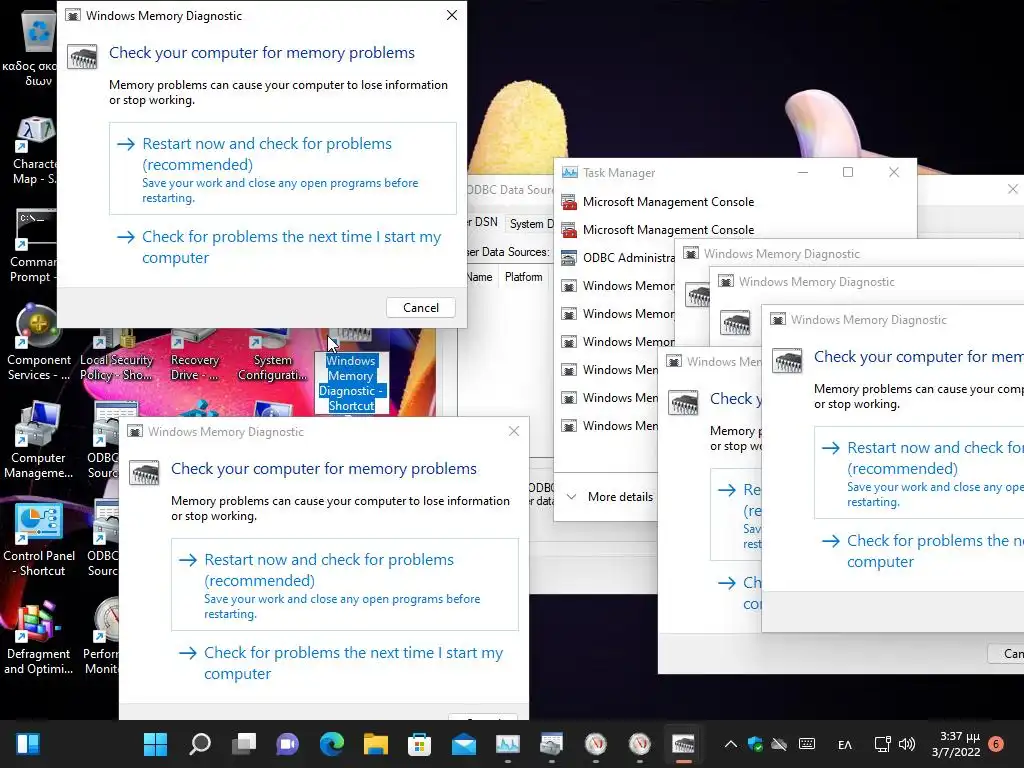
Task: Select the Computer Management desktop icon
Action: tap(38, 441)
